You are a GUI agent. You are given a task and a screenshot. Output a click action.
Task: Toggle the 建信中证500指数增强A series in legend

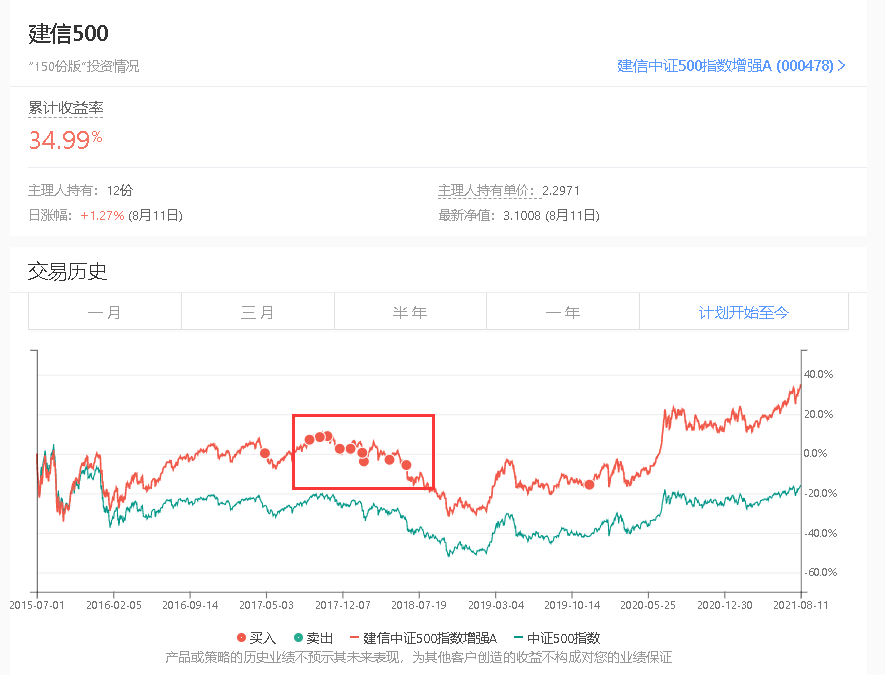click(423, 638)
